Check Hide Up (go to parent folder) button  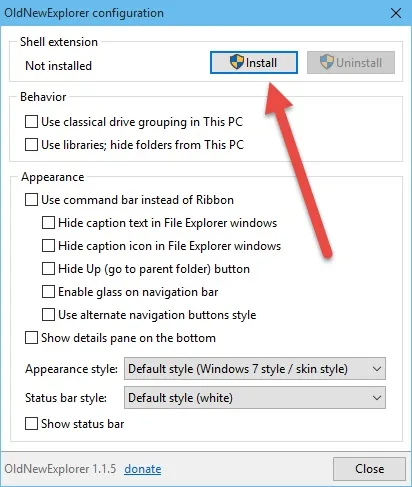(x=48, y=269)
